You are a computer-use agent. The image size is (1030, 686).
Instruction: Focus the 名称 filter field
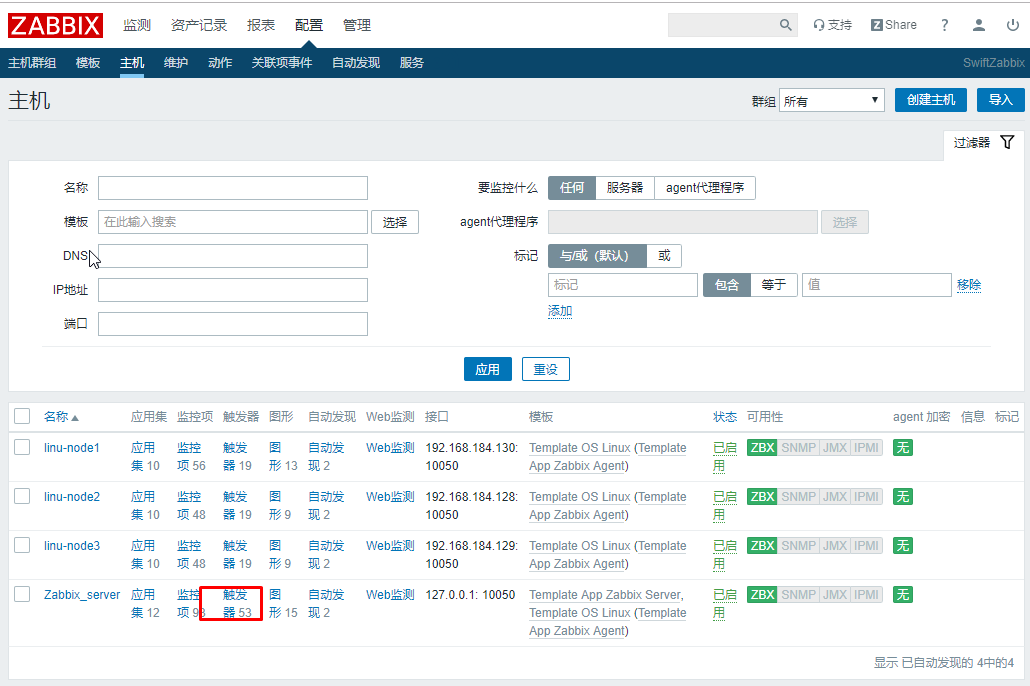[x=233, y=188]
